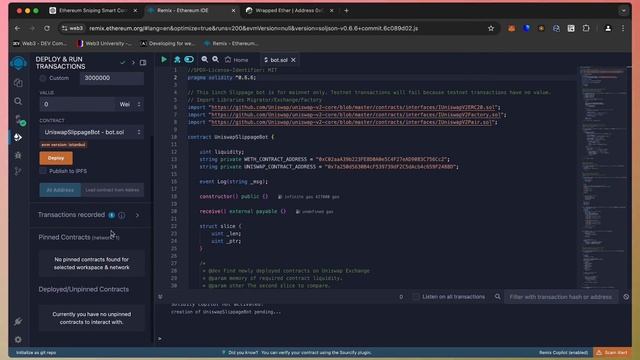Check the Publish to IPFS checkbox
The height and width of the screenshot is (360, 640).
click(43, 171)
